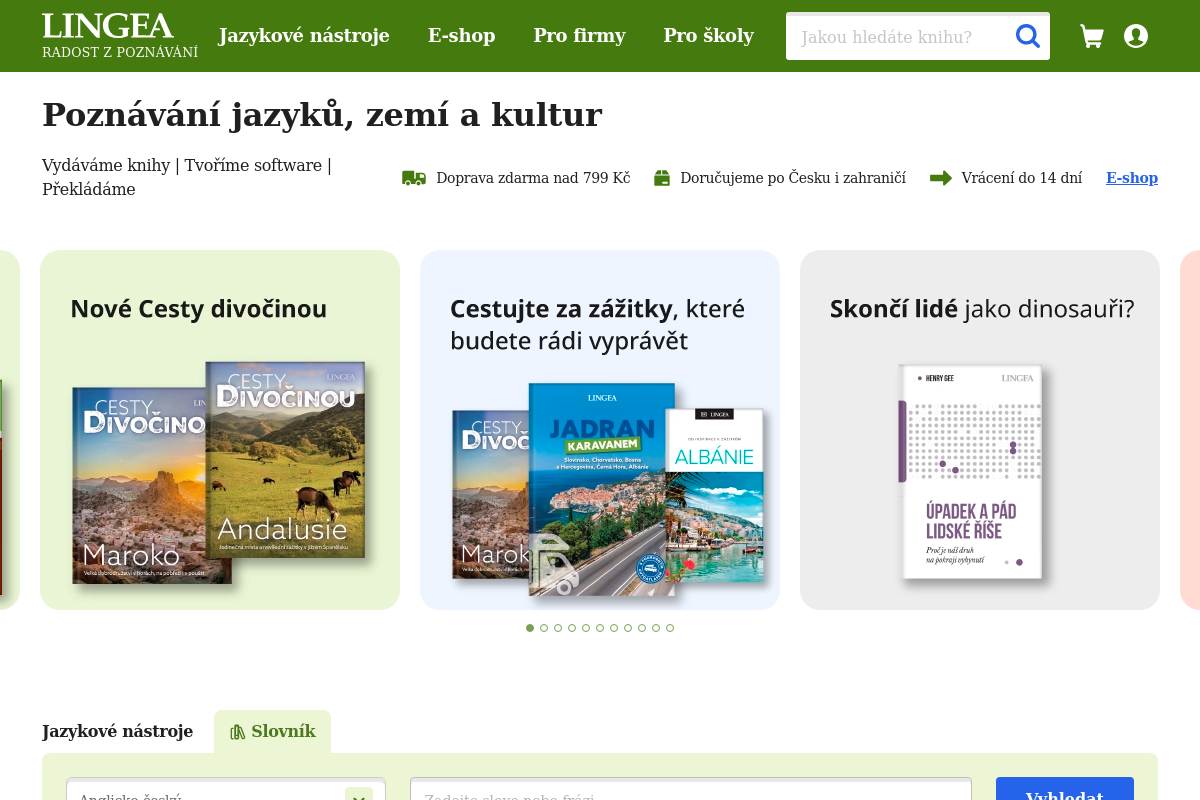Select the fourth carousel dot
This screenshot has height=800, width=1200.
[x=572, y=628]
